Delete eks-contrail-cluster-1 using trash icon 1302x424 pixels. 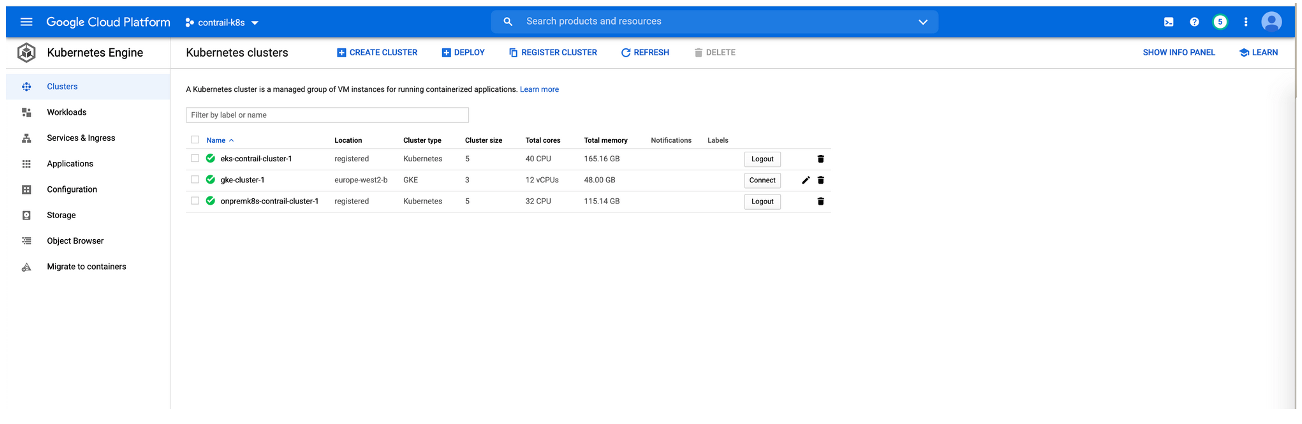click(x=821, y=159)
